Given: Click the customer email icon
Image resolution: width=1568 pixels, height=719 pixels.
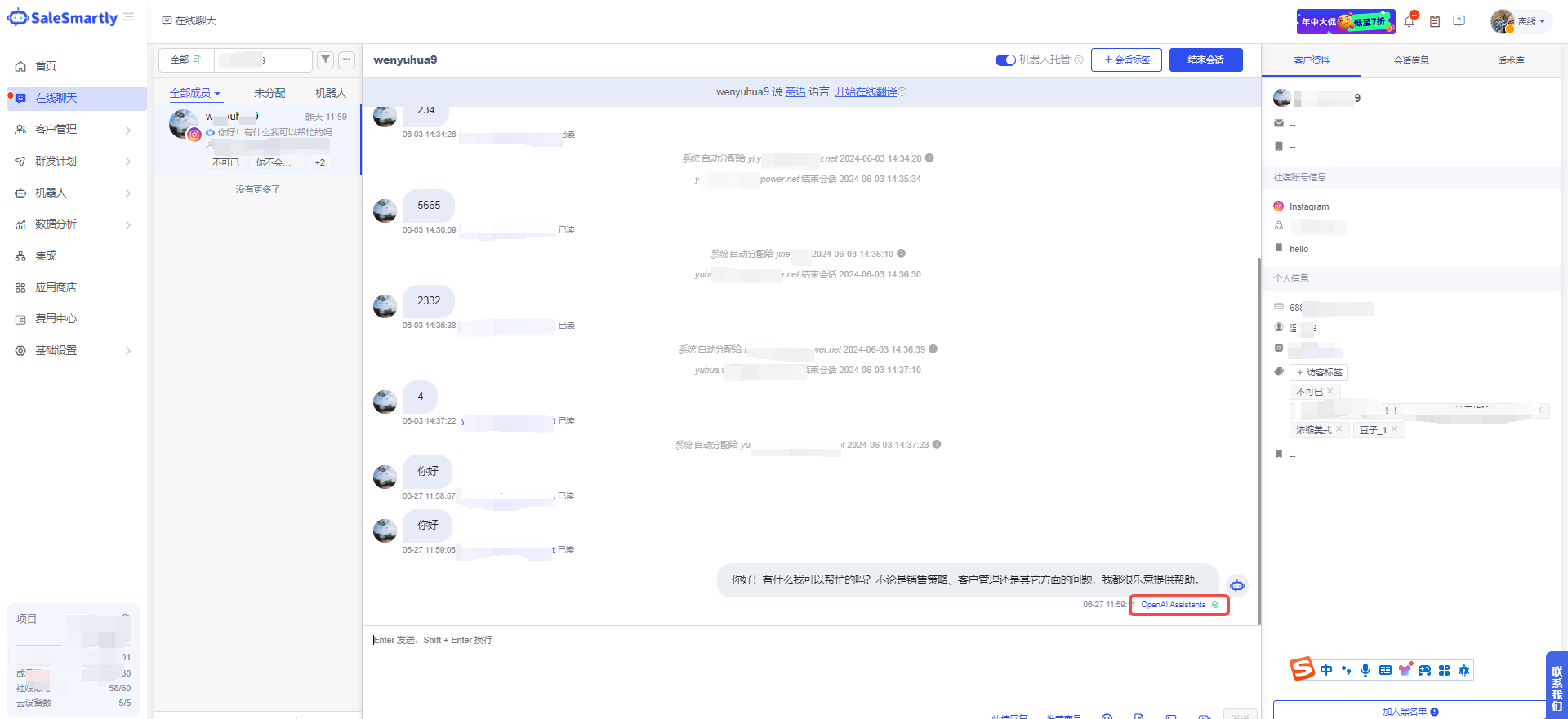Looking at the screenshot, I should coord(1279,123).
